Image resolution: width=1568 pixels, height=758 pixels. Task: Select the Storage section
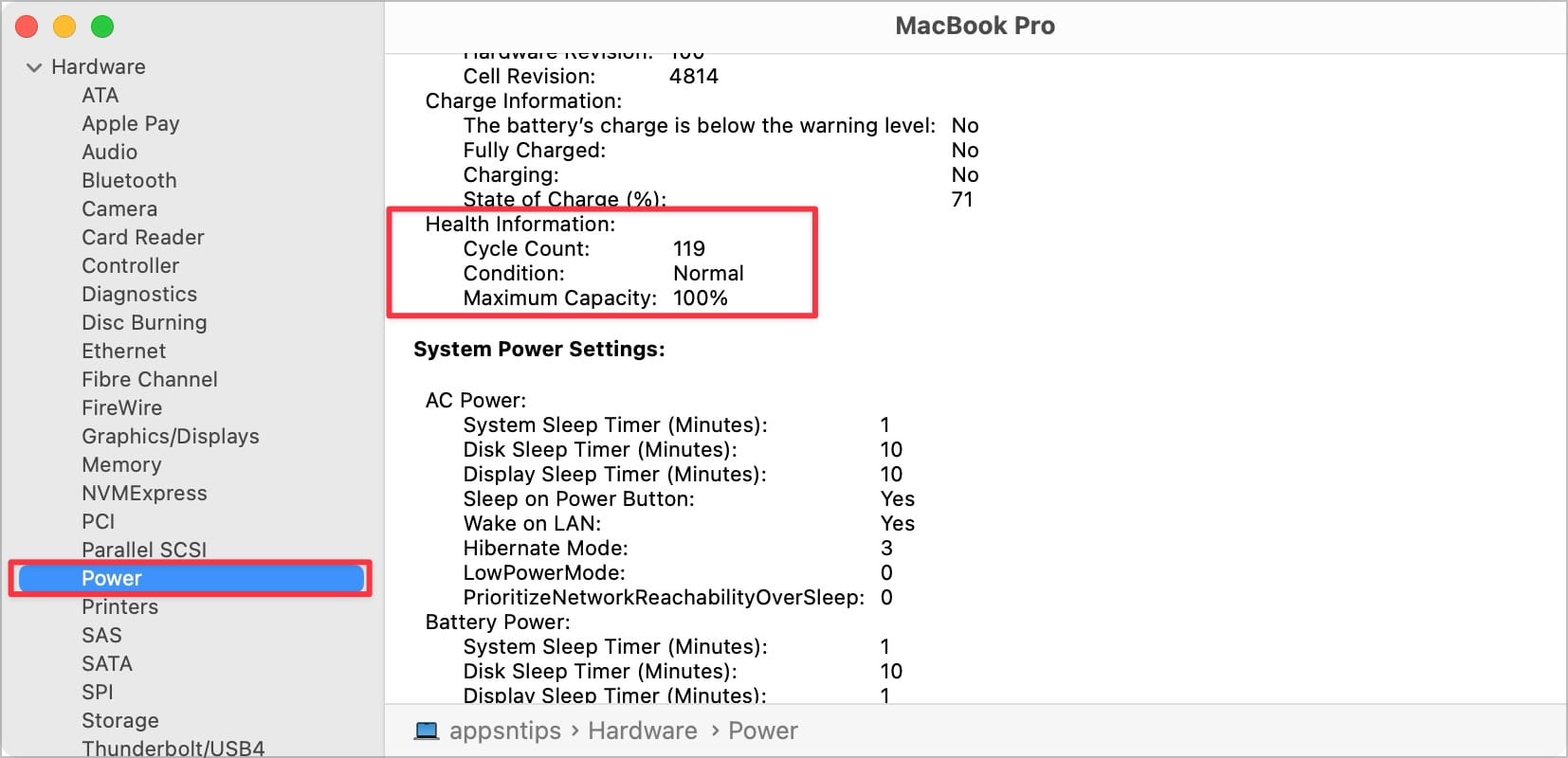pos(120,720)
